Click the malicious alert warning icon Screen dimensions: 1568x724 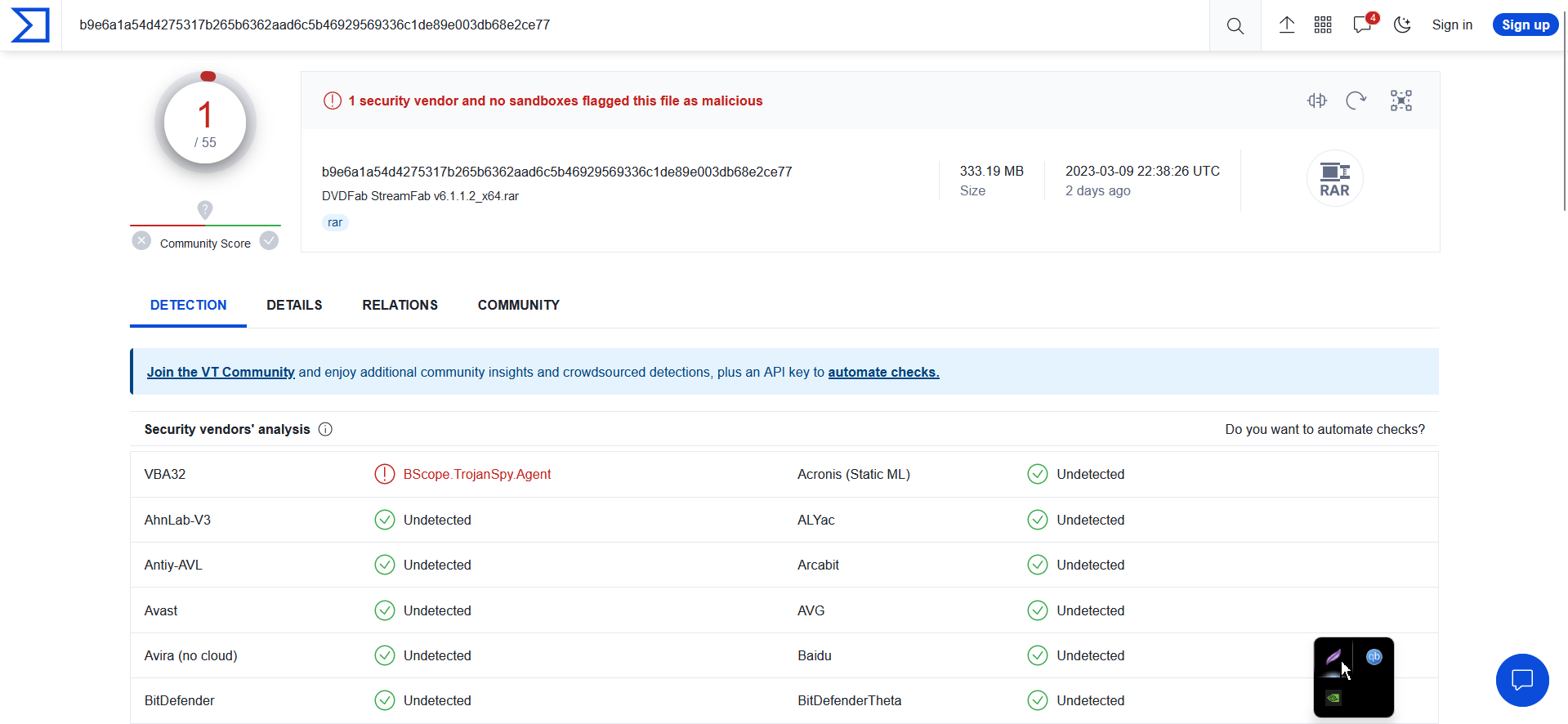tap(333, 101)
